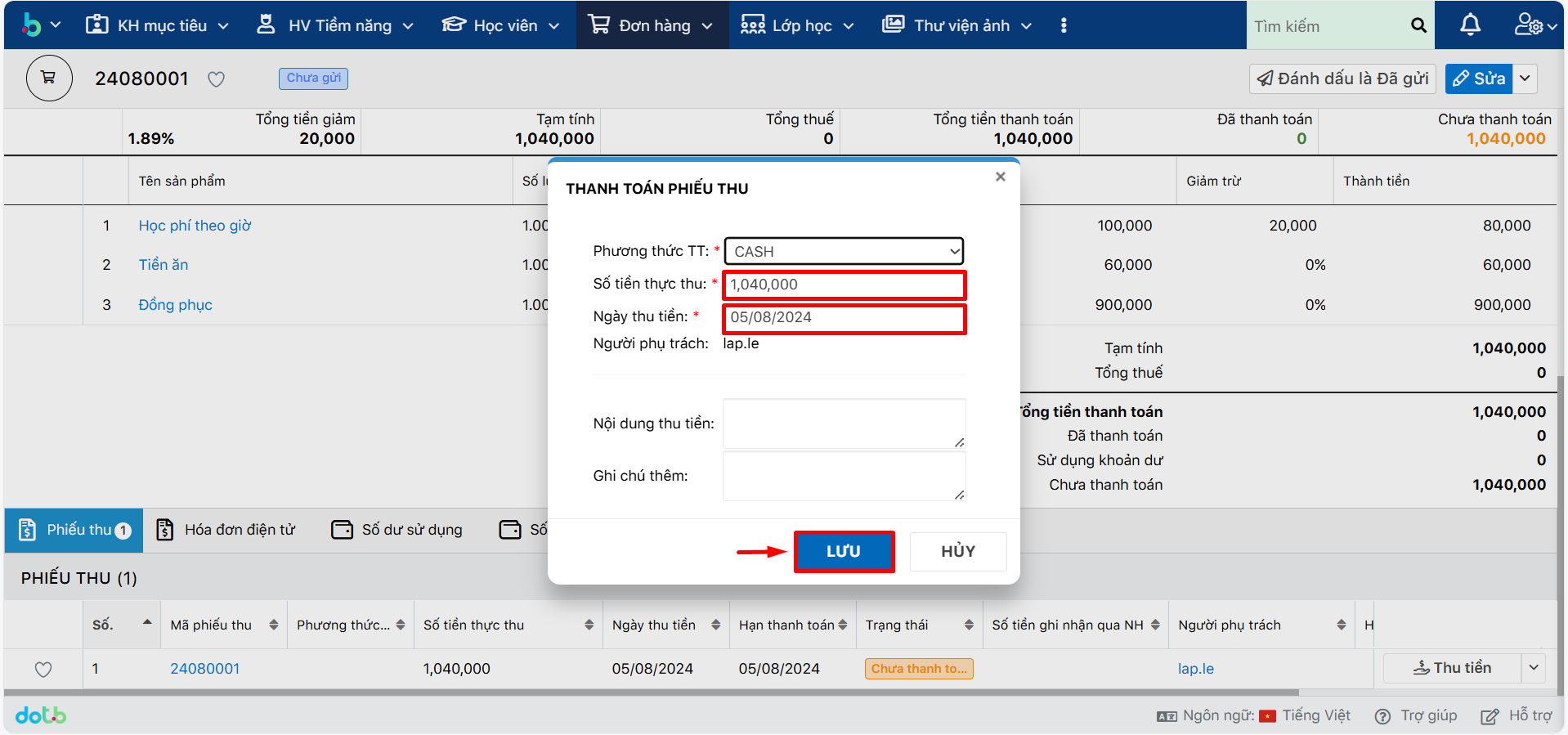This screenshot has height=735, width=1568.
Task: Click the dotb logo in footer
Action: tap(41, 715)
